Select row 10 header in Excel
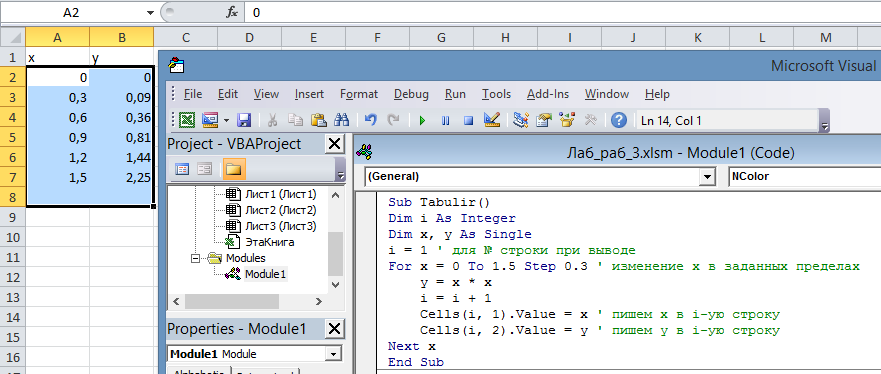This screenshot has width=881, height=374. [12, 237]
